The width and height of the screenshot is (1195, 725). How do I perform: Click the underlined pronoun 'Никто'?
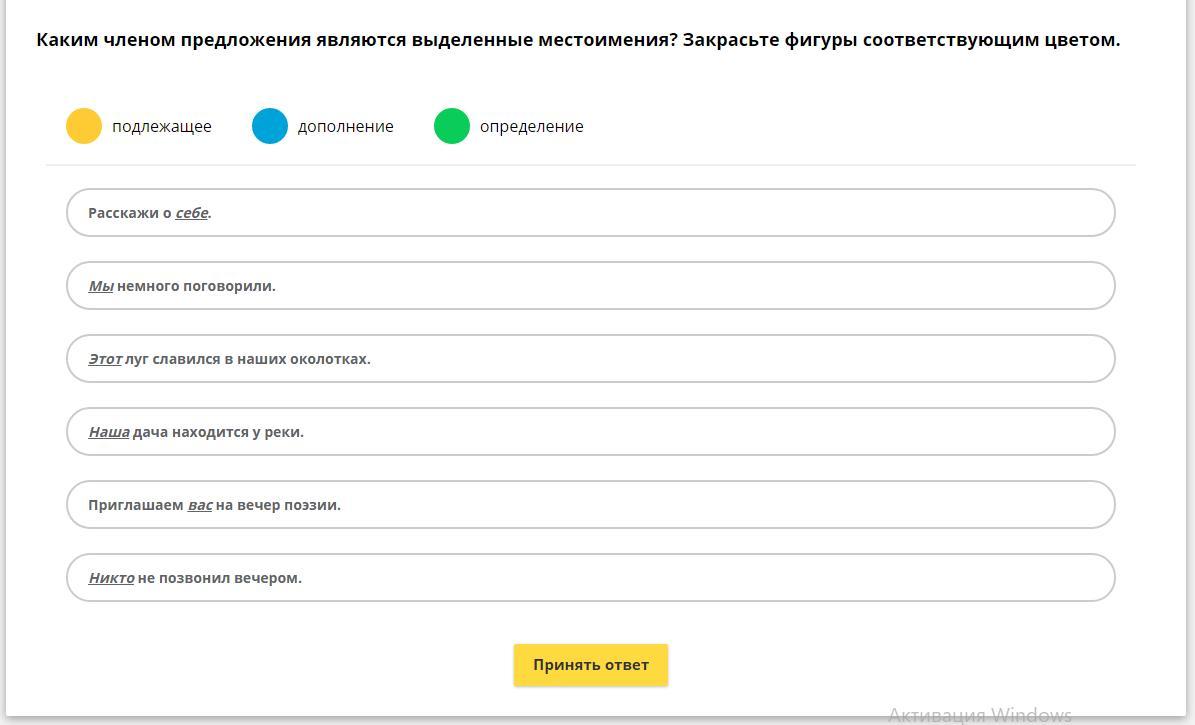pos(111,578)
